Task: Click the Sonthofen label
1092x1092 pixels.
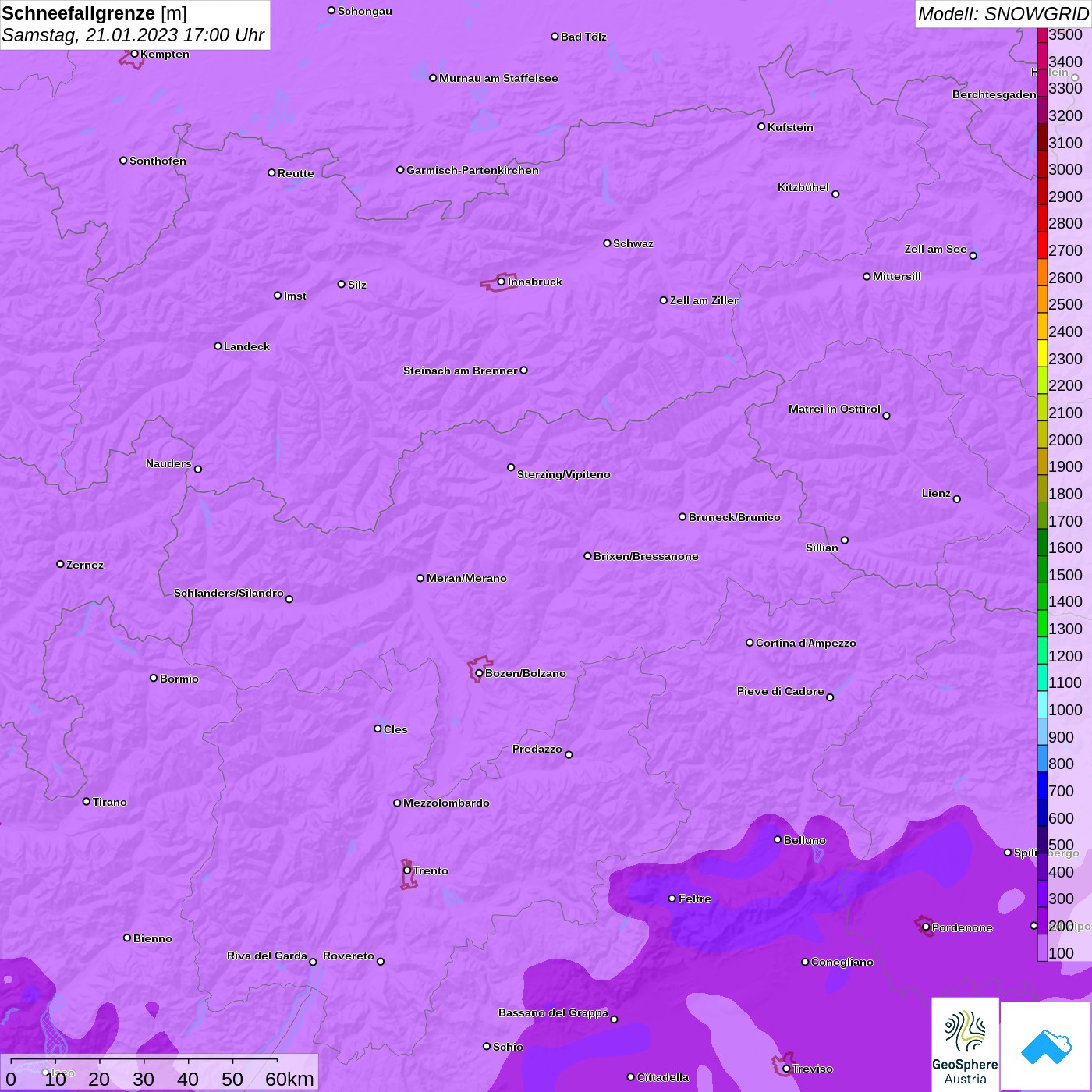Action: click(x=158, y=161)
